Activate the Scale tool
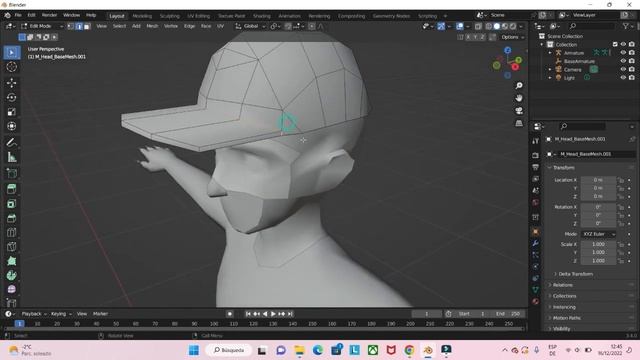Viewport: 640px width, 360px height. pyautogui.click(x=12, y=112)
